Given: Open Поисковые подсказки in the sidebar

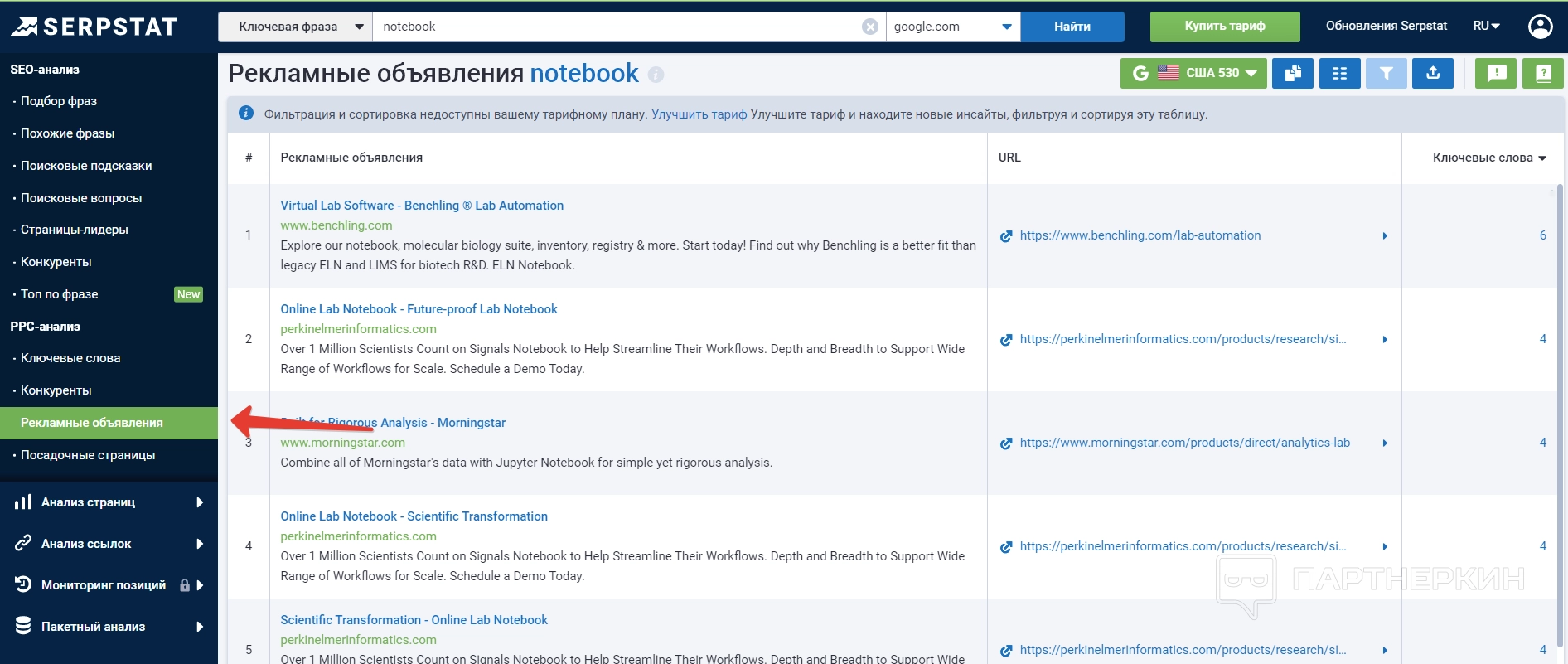Looking at the screenshot, I should tap(86, 166).
